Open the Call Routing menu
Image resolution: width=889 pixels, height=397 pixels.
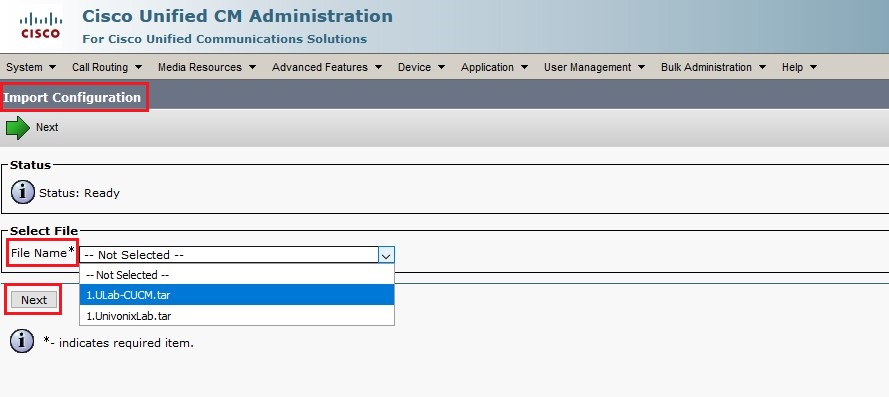coord(107,67)
